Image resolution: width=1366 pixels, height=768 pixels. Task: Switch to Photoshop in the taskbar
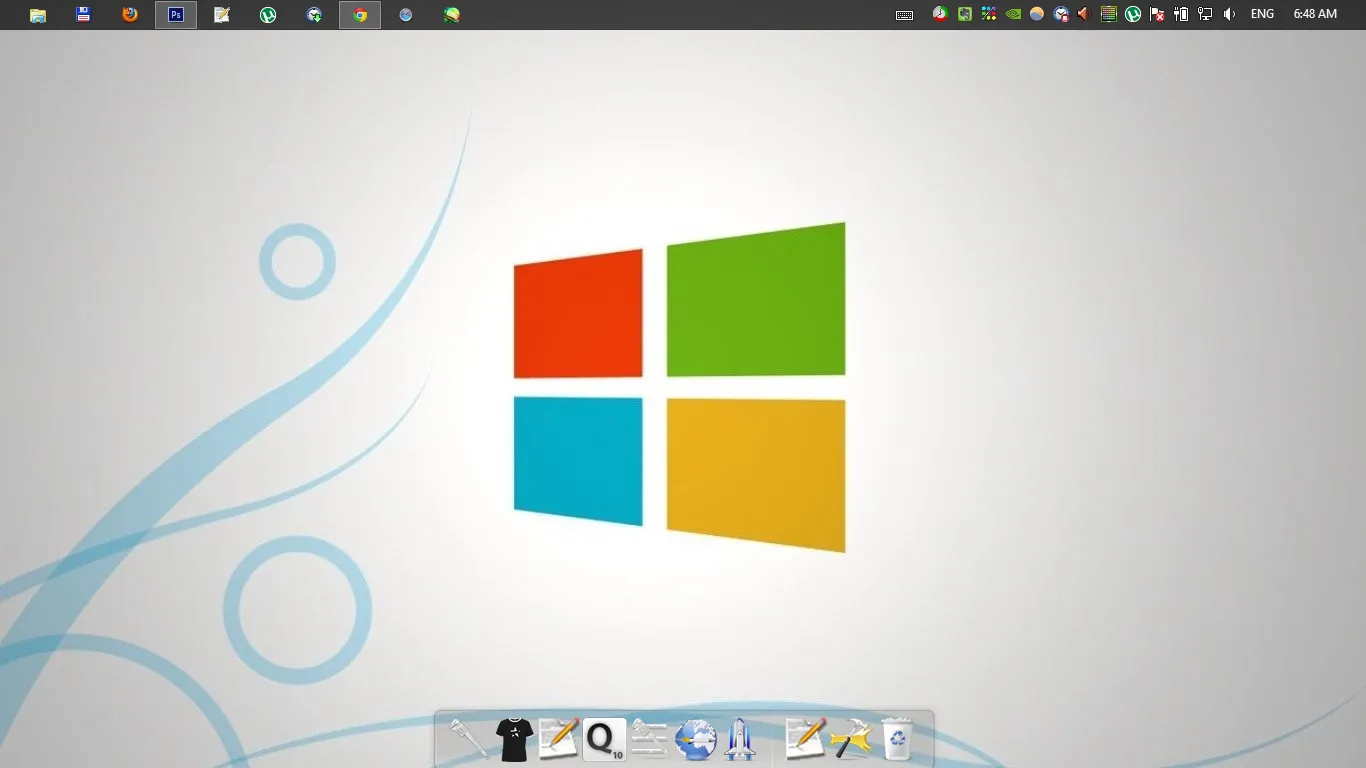tap(176, 15)
